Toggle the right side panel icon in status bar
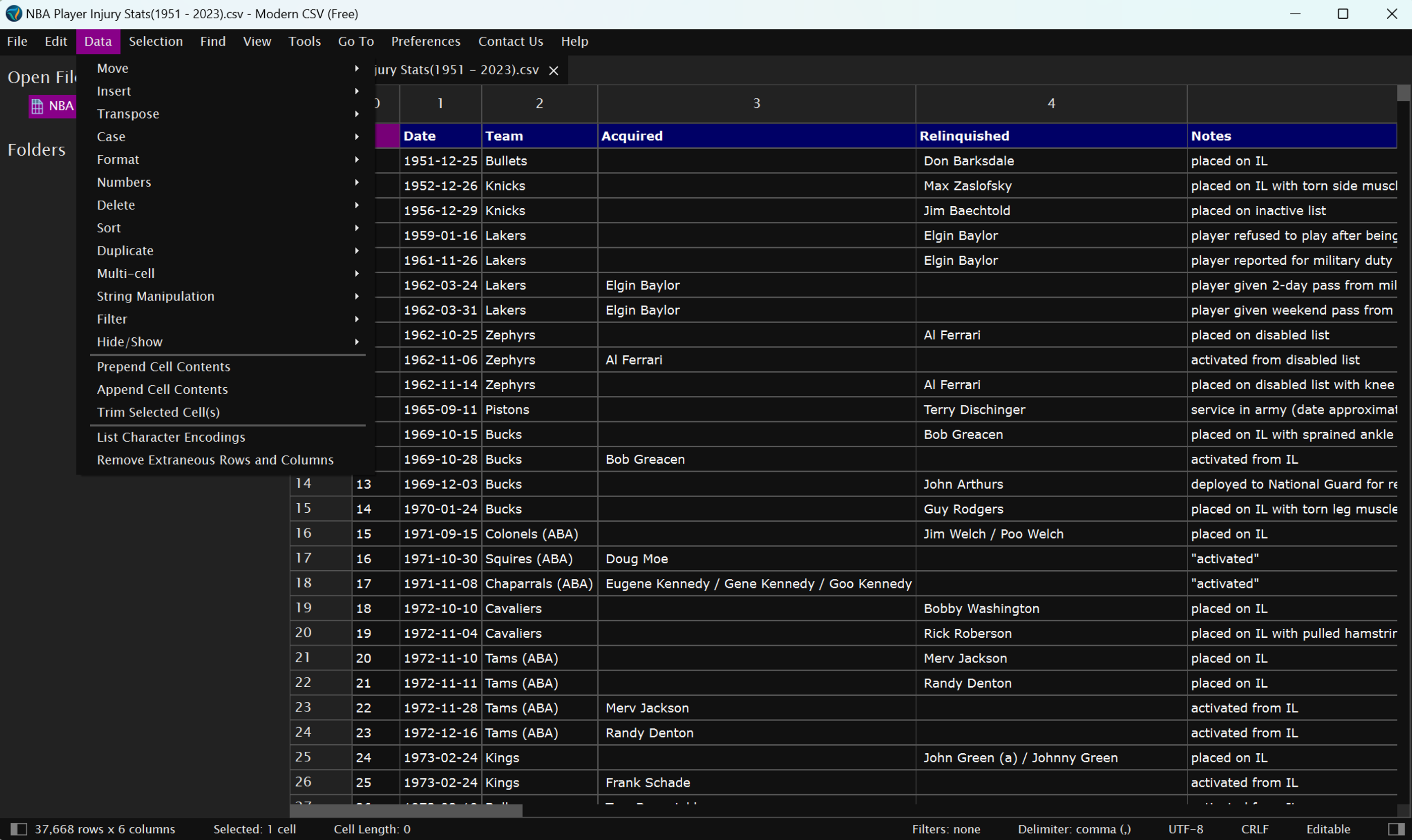Screen dimensions: 1412x840 click(x=1396, y=829)
